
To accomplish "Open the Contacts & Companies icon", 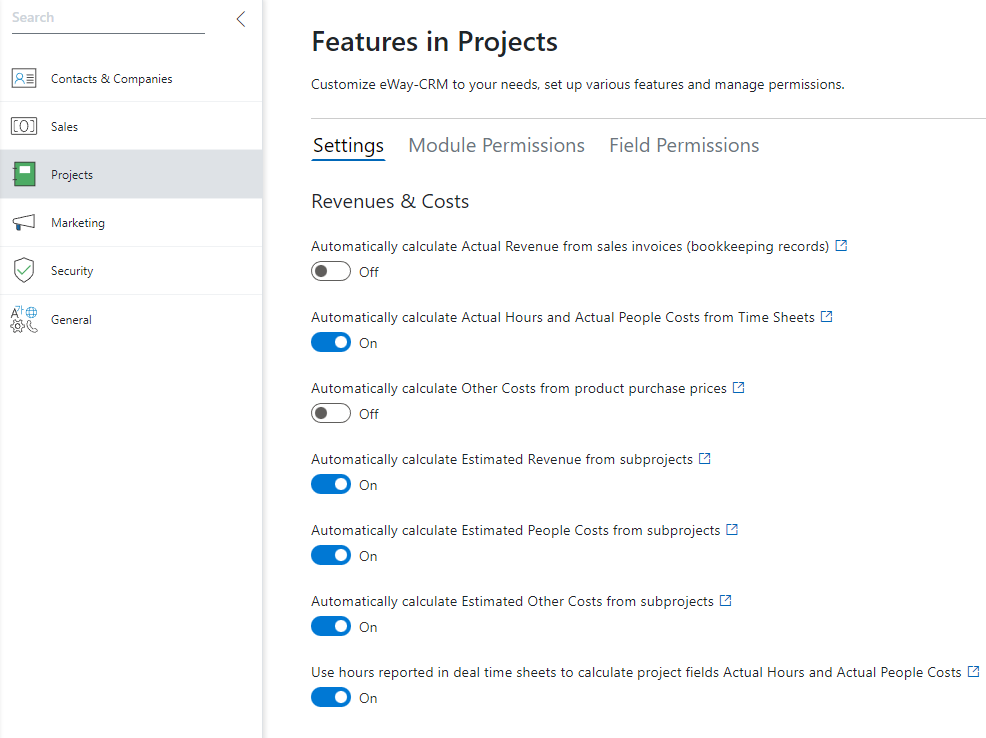I will (x=24, y=78).
